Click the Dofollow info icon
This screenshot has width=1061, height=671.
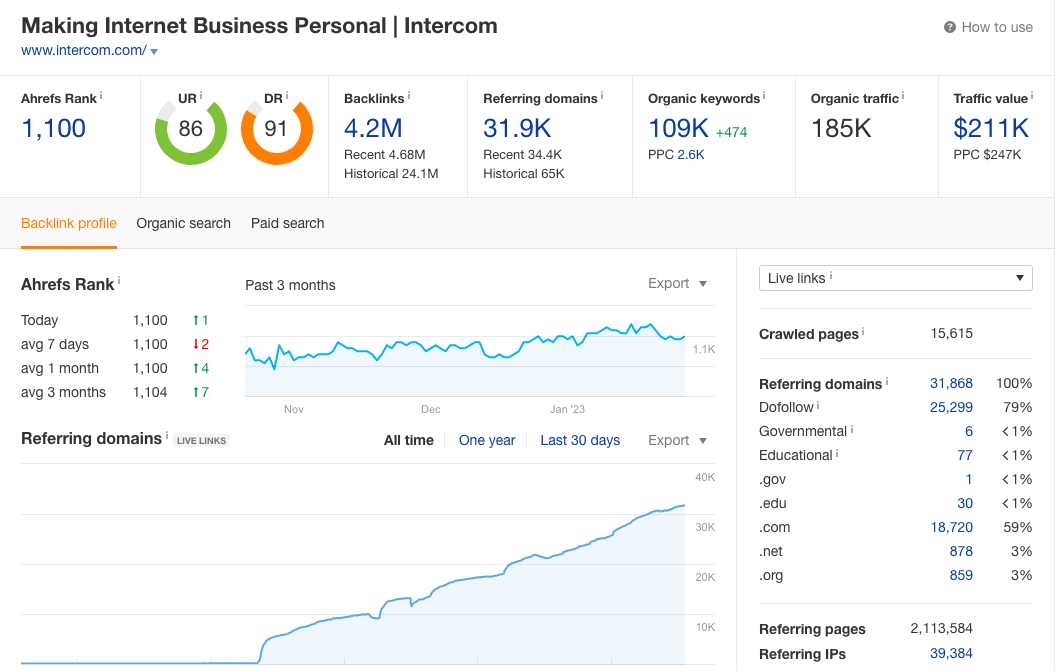point(817,405)
